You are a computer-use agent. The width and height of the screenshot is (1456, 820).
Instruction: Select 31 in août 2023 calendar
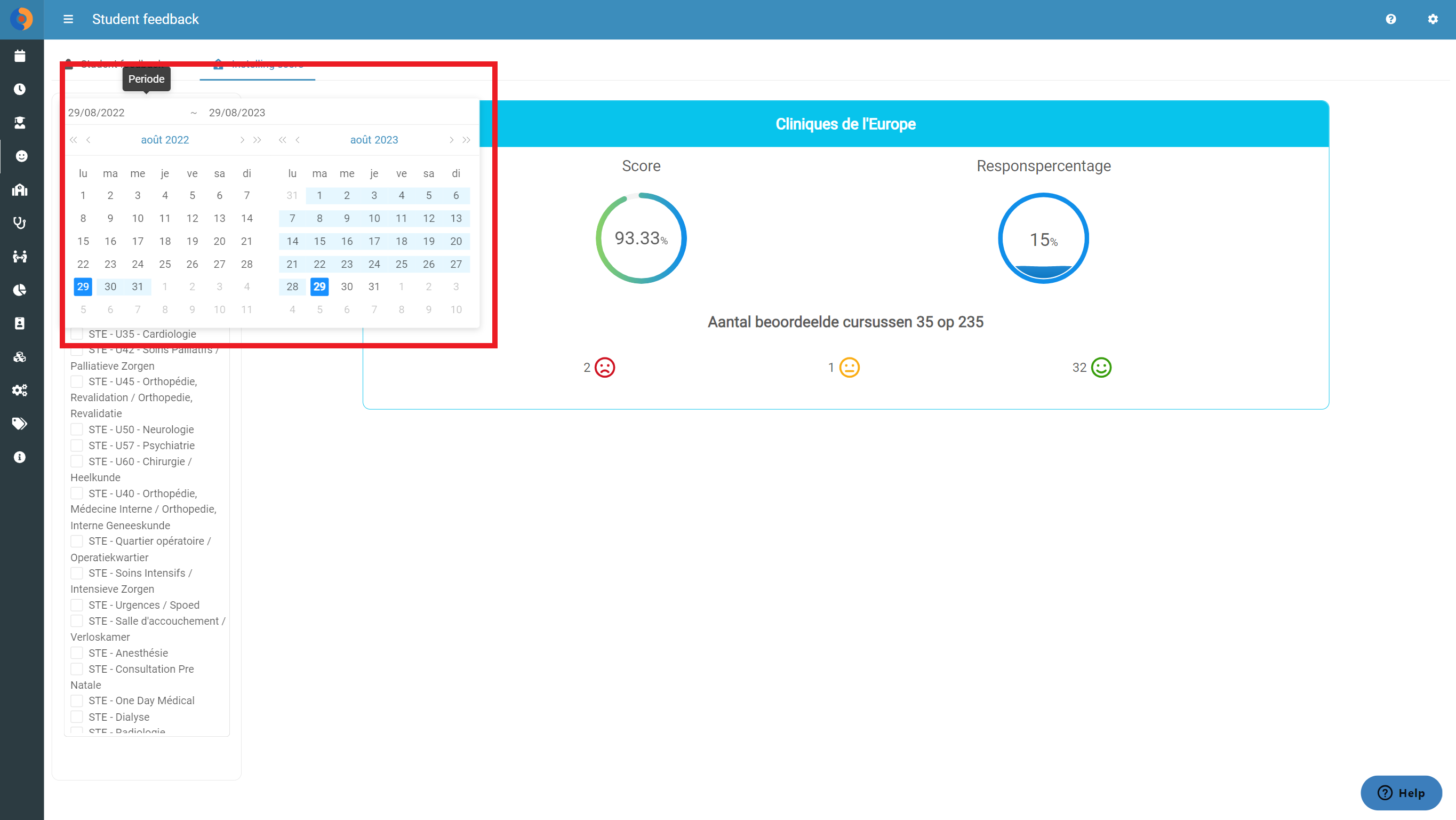click(374, 286)
